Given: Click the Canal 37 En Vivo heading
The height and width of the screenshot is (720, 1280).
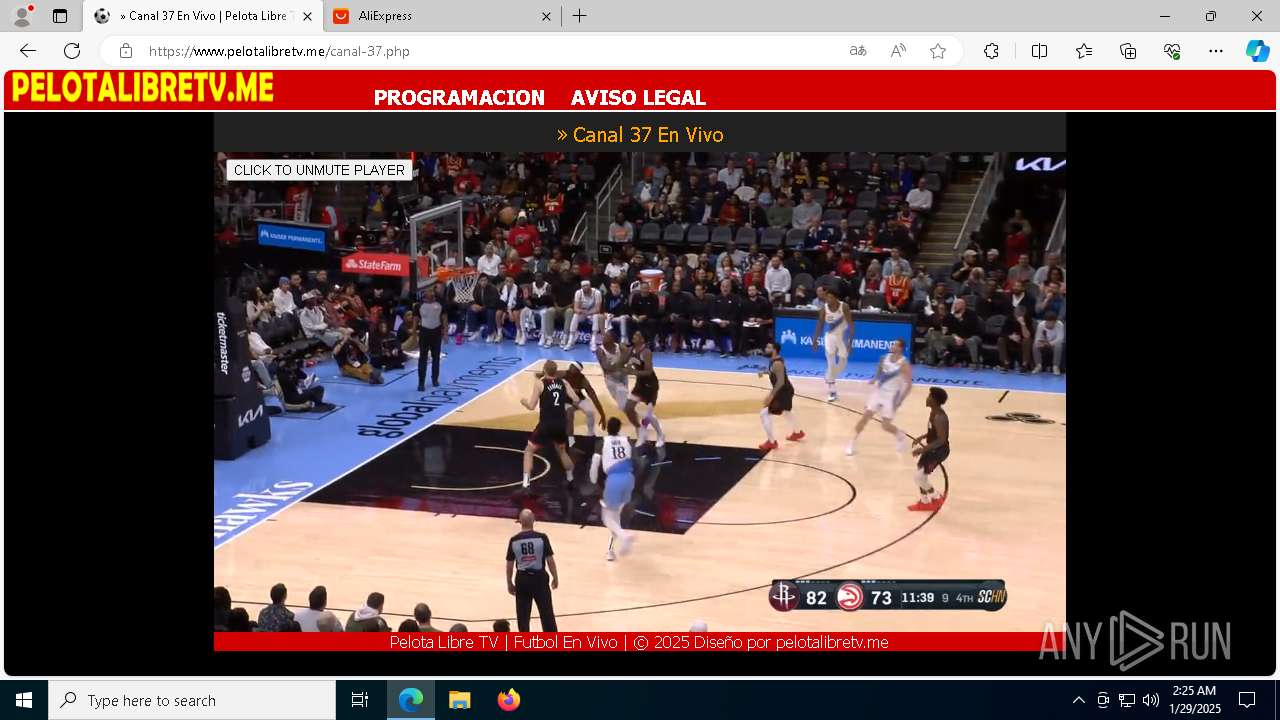Looking at the screenshot, I should click(x=640, y=134).
